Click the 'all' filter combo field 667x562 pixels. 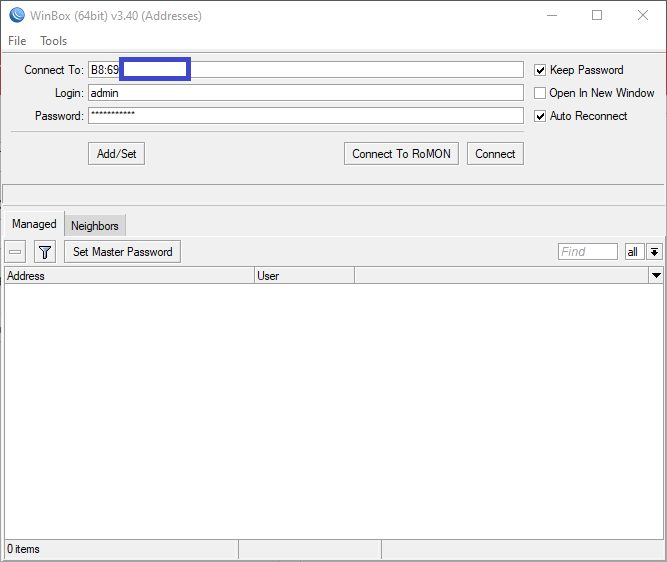[x=634, y=252]
